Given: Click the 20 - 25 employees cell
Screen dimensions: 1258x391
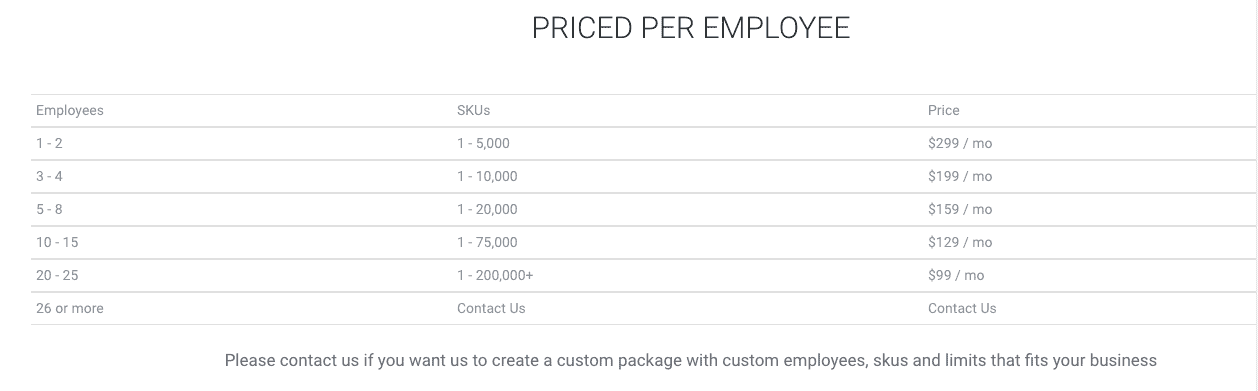Looking at the screenshot, I should 57,275.
